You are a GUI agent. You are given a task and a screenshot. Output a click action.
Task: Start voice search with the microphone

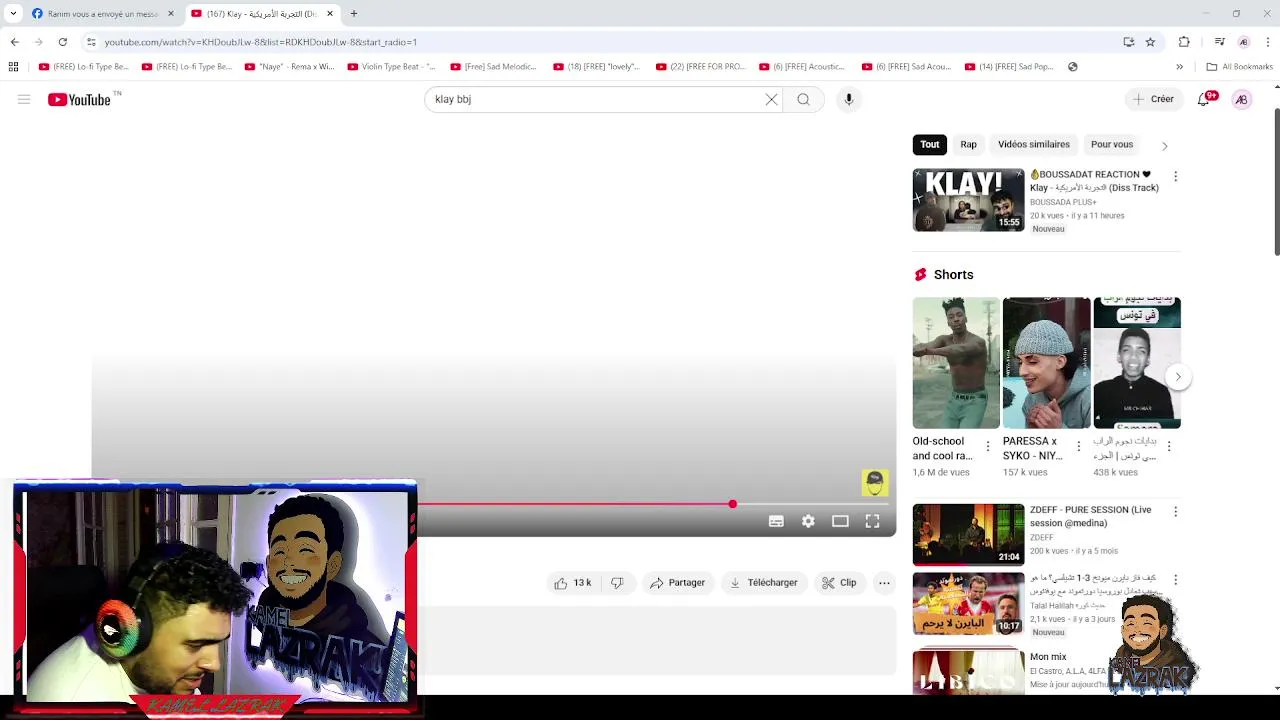tap(849, 99)
